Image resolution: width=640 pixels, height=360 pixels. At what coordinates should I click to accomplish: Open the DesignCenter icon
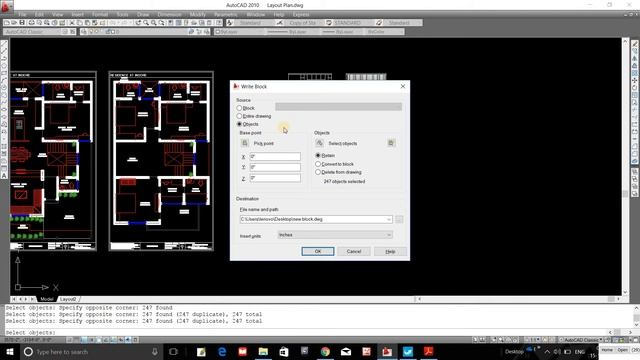(x=178, y=23)
